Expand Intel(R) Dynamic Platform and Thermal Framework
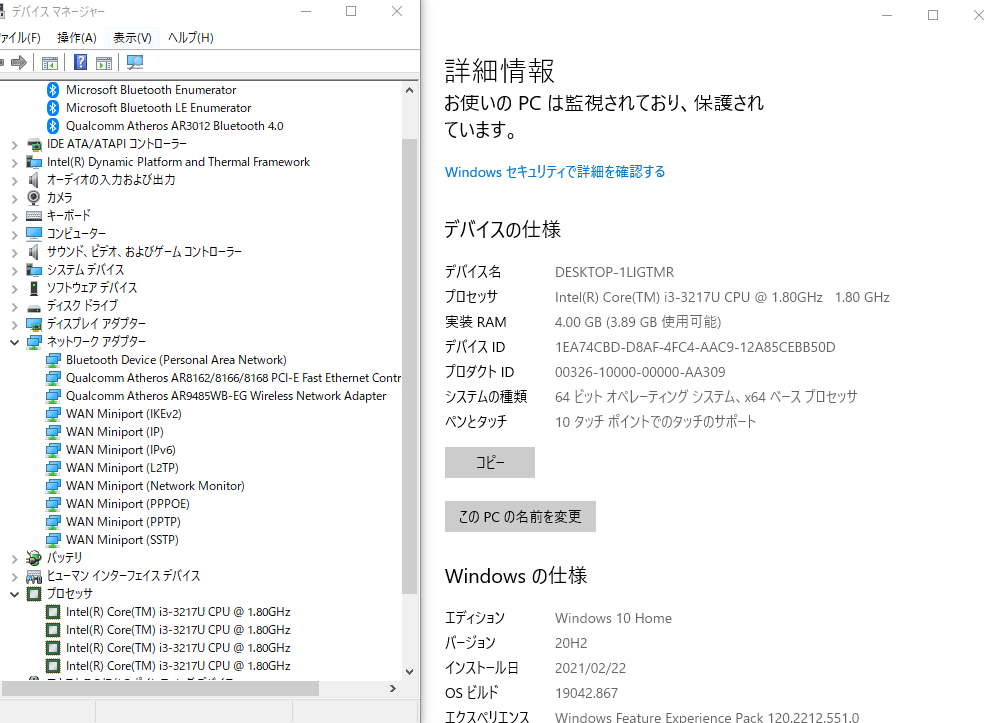Image resolution: width=988 pixels, height=723 pixels. [x=14, y=163]
